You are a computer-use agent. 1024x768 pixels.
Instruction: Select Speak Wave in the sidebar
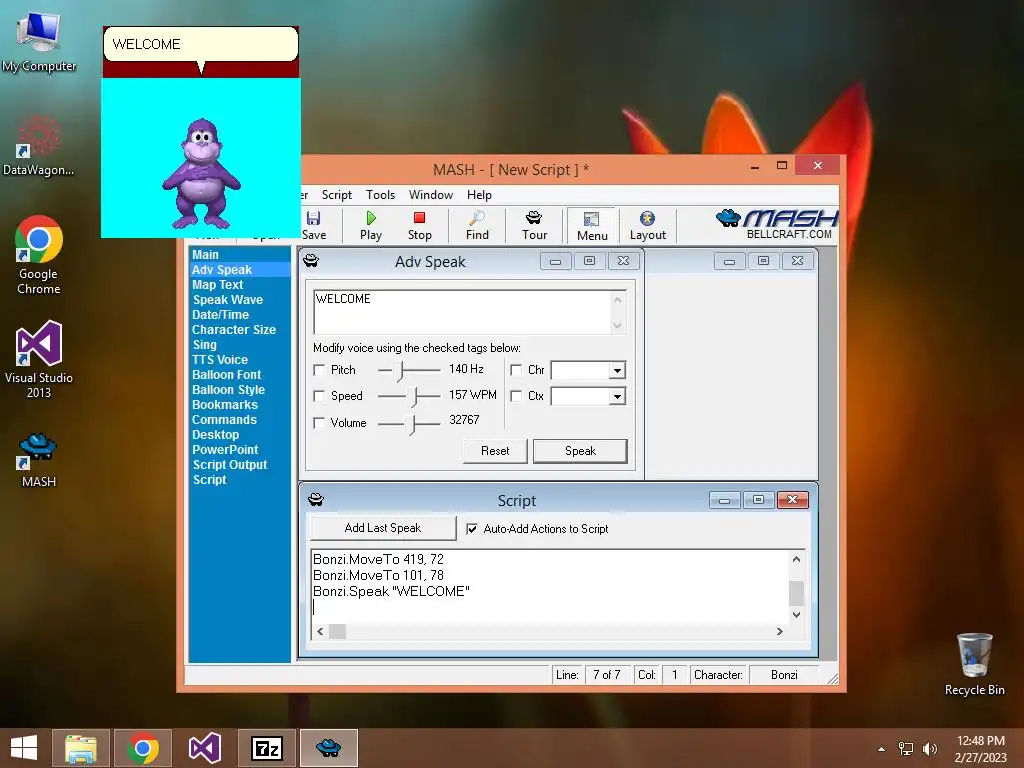pyautogui.click(x=228, y=300)
